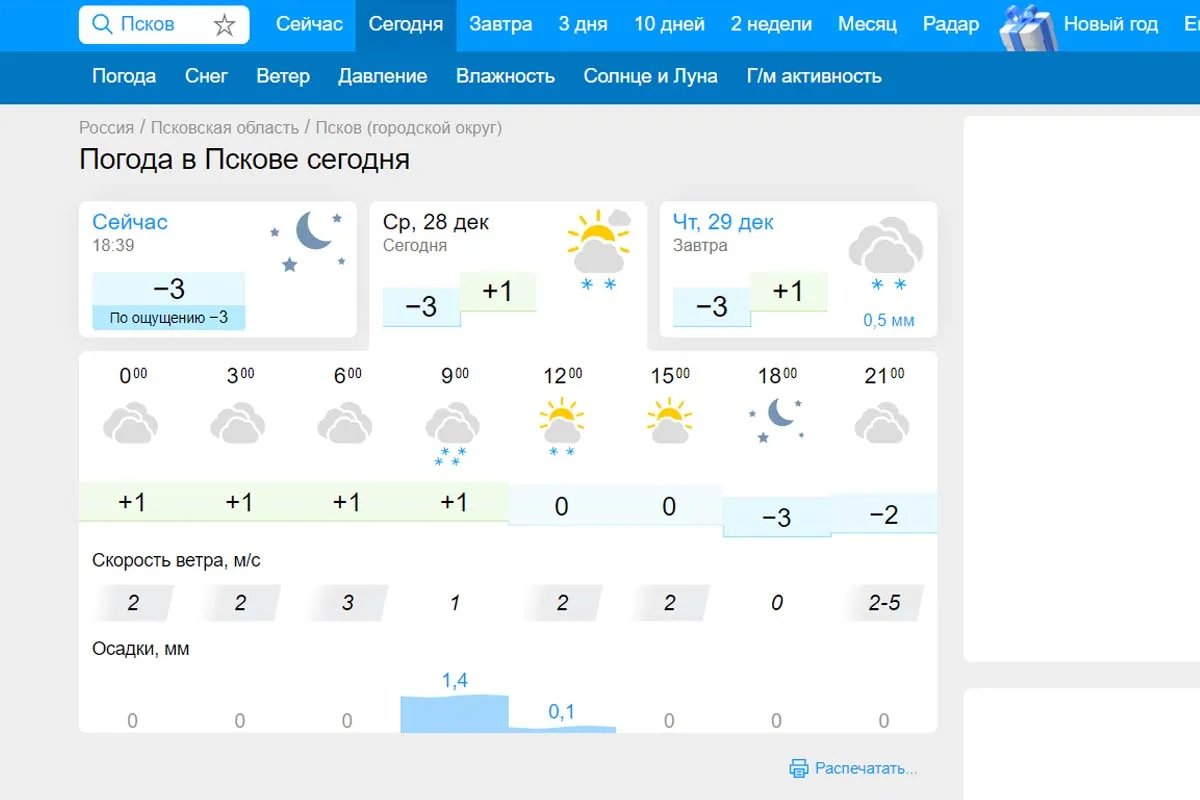Click the Псковская область breadcrumb link
1200x800 pixels.
click(x=224, y=128)
